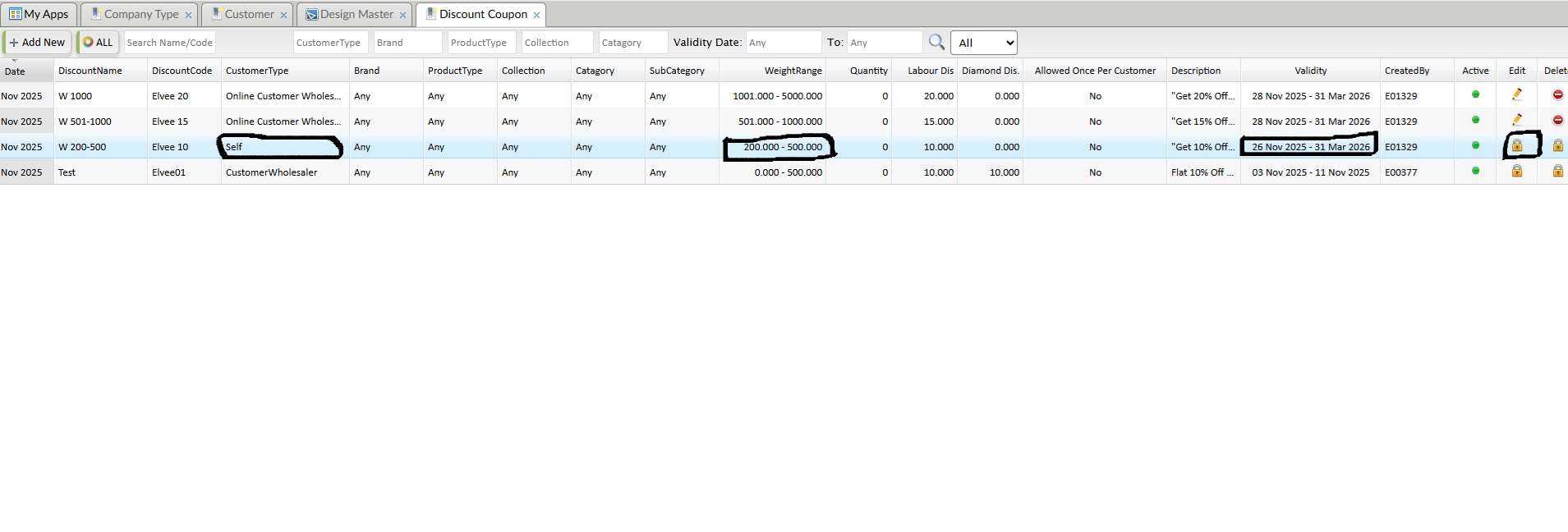Click the ALL refresh button
Viewport: 1568px width, 532px height.
click(98, 43)
